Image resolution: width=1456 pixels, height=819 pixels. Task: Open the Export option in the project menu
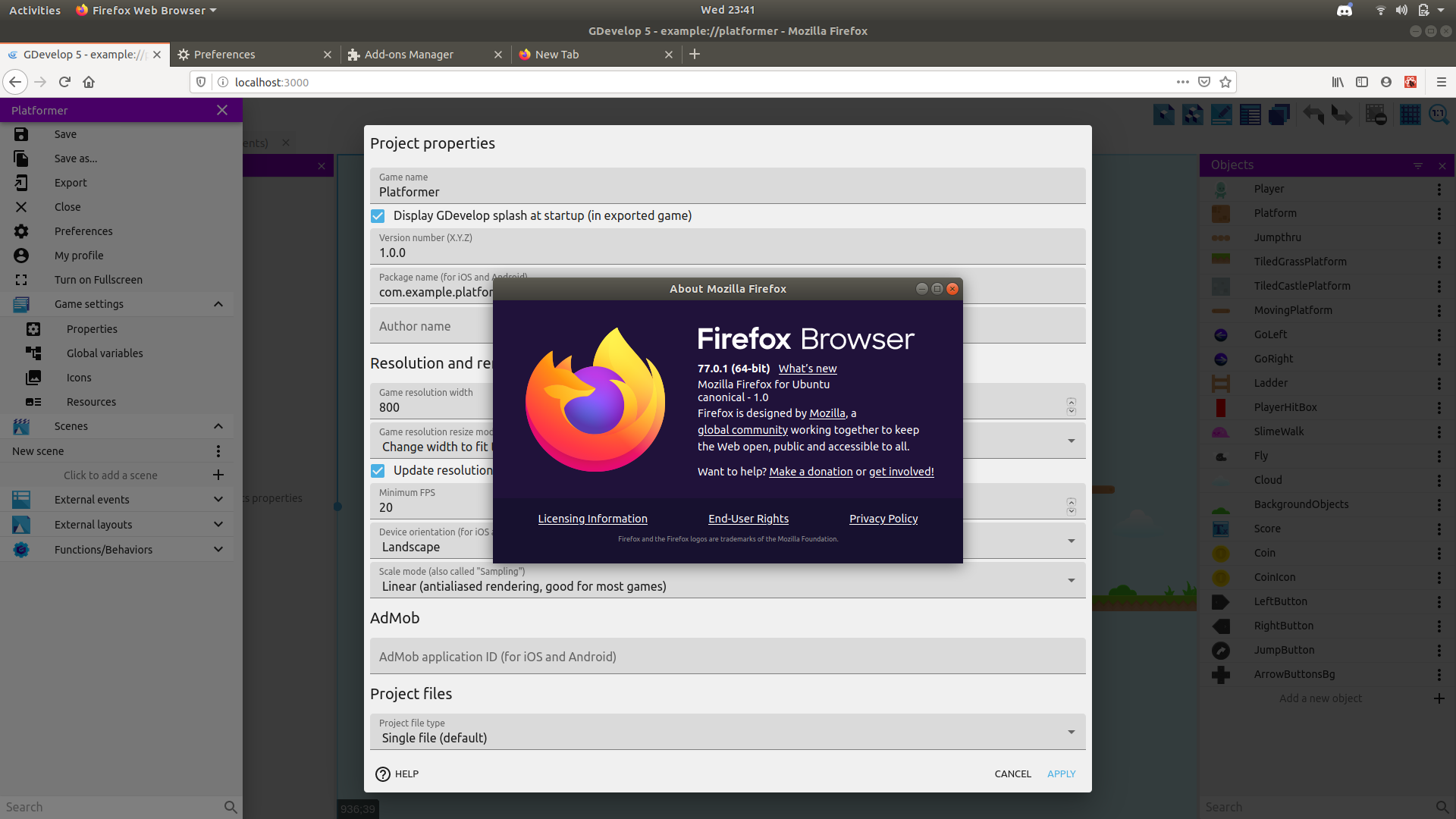coord(70,182)
